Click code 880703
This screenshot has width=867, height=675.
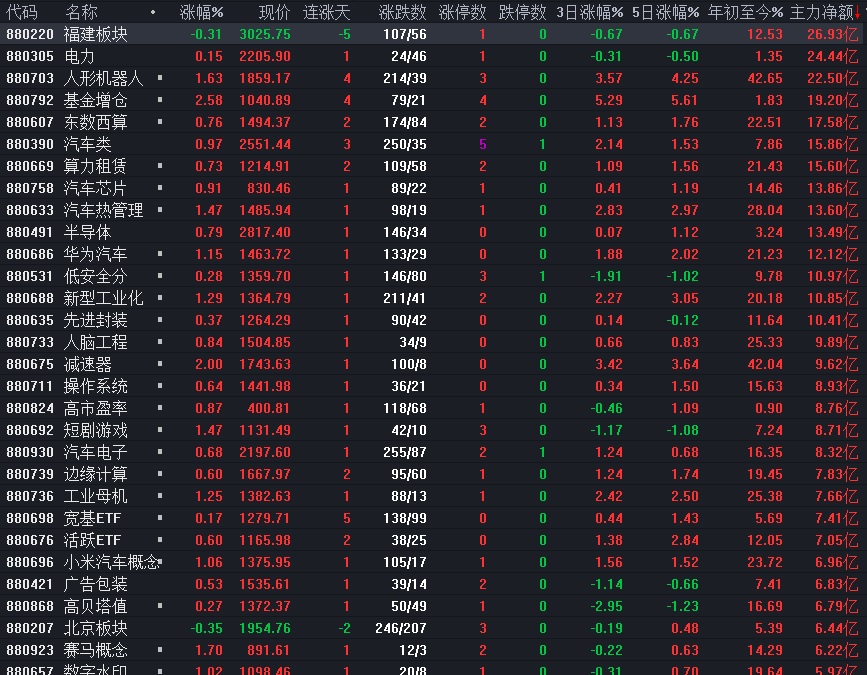click(30, 79)
